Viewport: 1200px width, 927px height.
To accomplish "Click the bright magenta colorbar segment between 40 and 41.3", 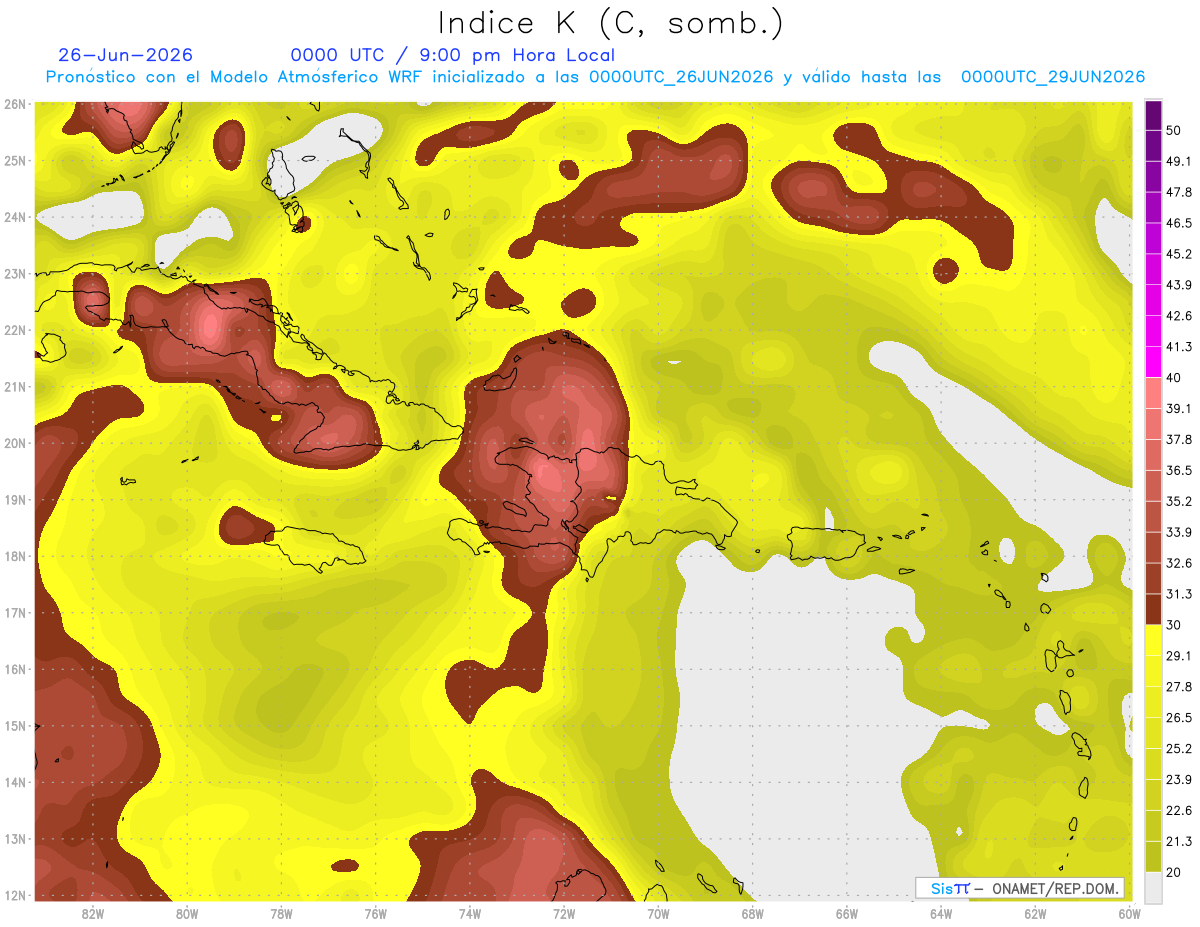I will pos(1154,362).
